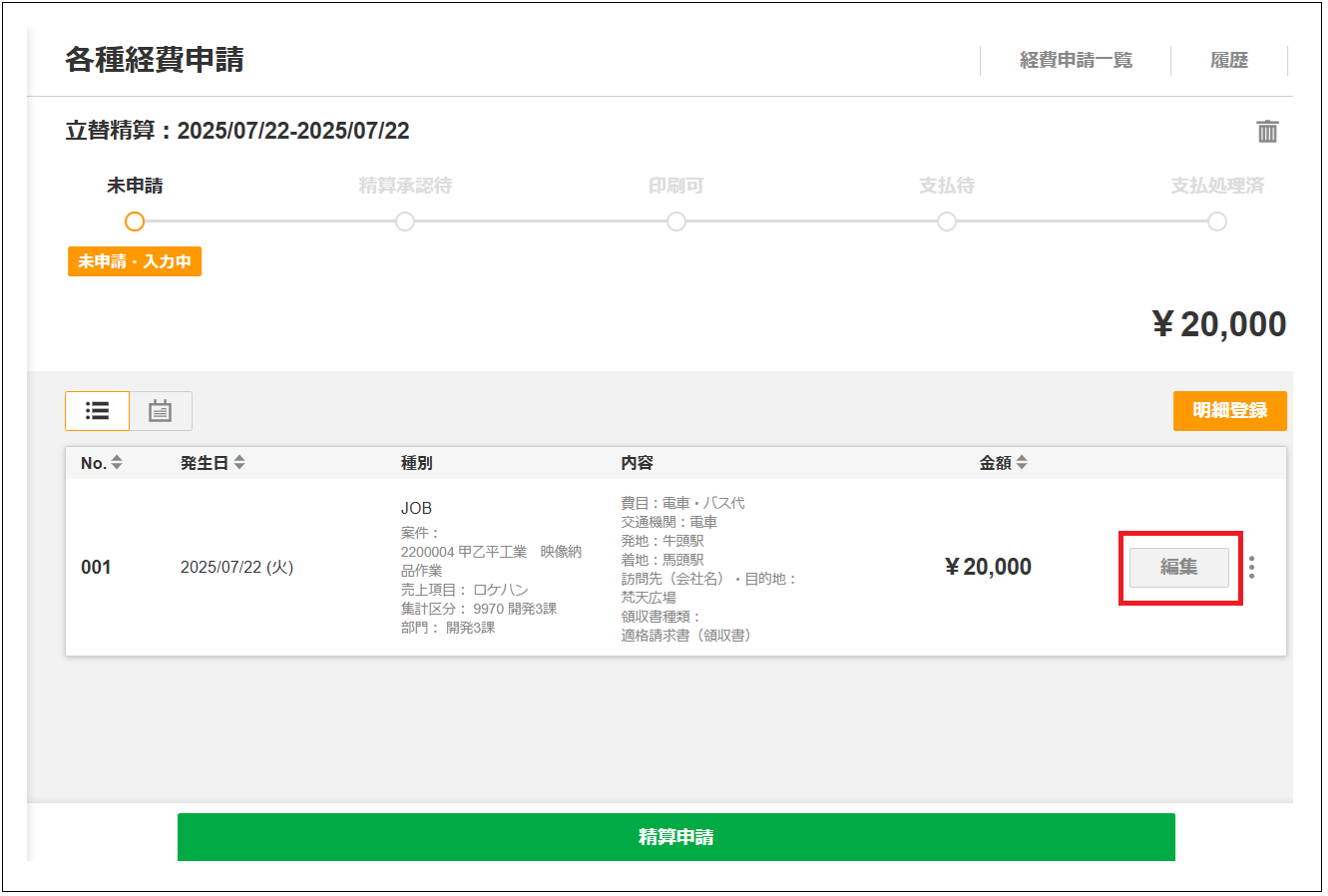This screenshot has width=1328, height=896.
Task: Click the 精算承認待 step circle
Action: (405, 222)
